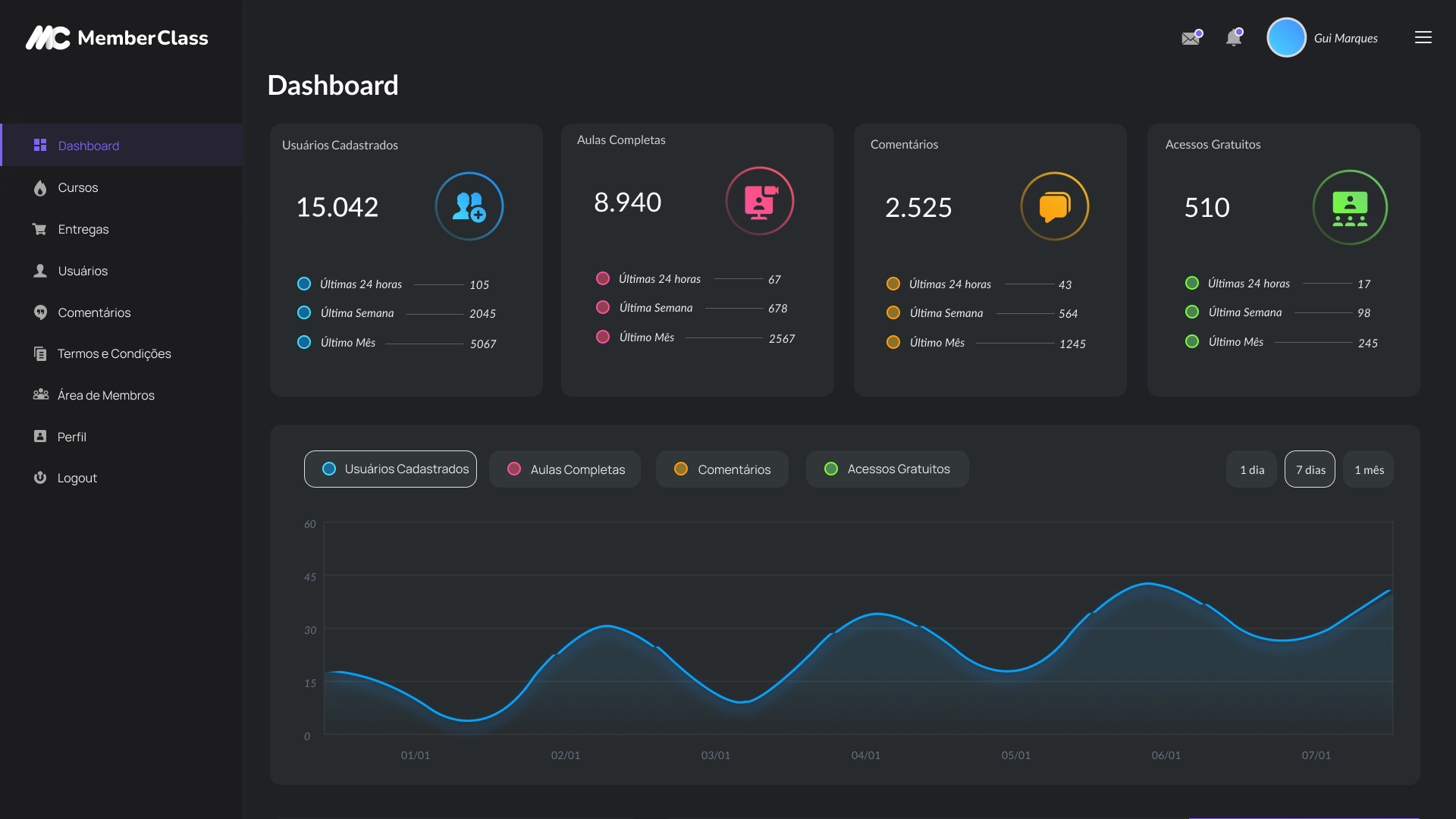The height and width of the screenshot is (819, 1456).
Task: Click the green classroom access icon
Action: pos(1350,207)
